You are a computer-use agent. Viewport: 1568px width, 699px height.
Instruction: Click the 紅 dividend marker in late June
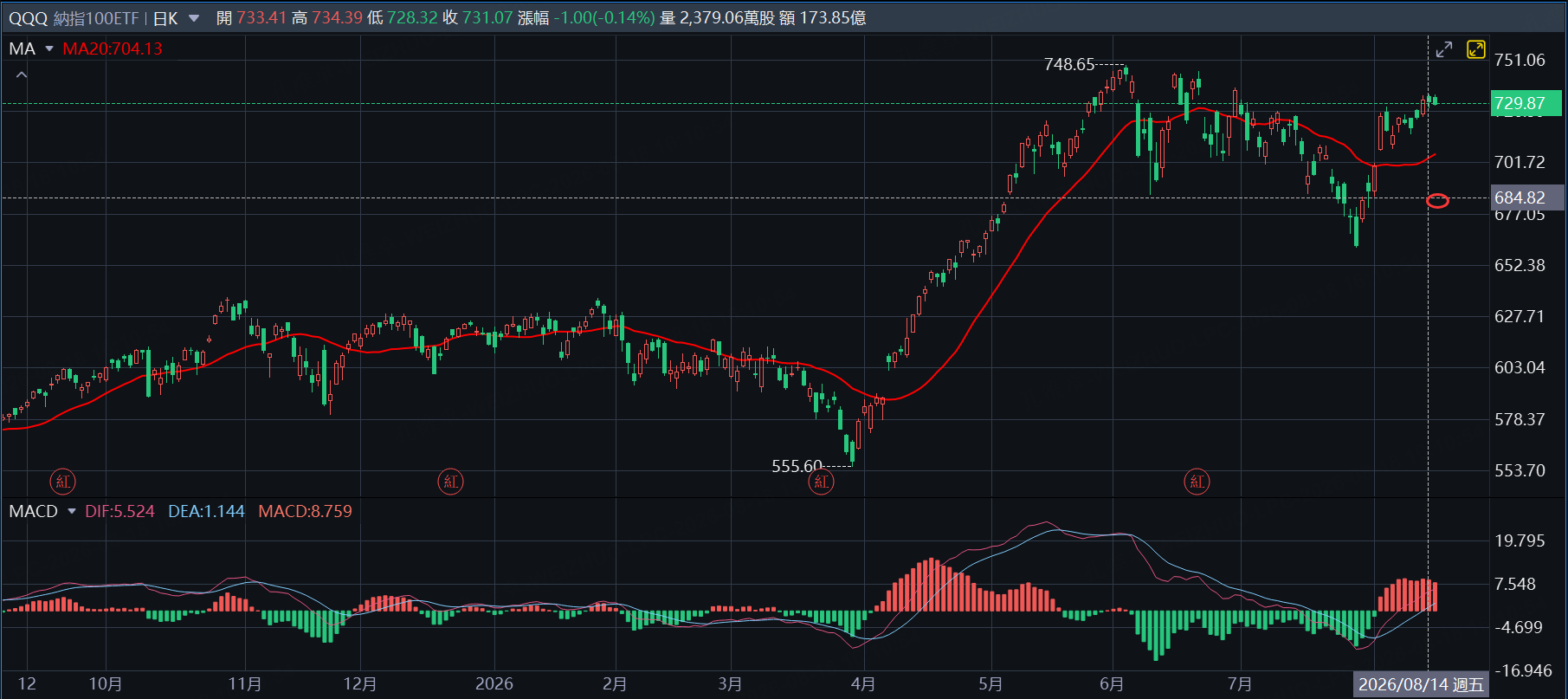pyautogui.click(x=1197, y=482)
